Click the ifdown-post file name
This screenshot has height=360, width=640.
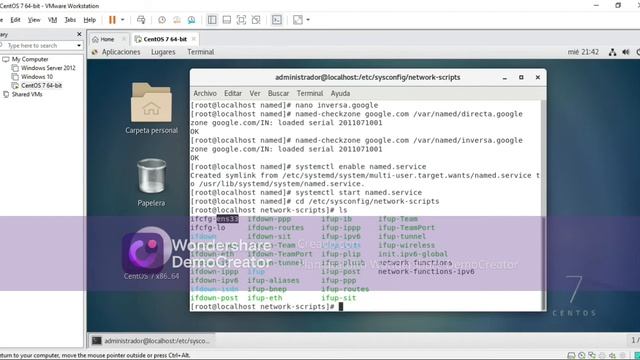click(x=214, y=298)
